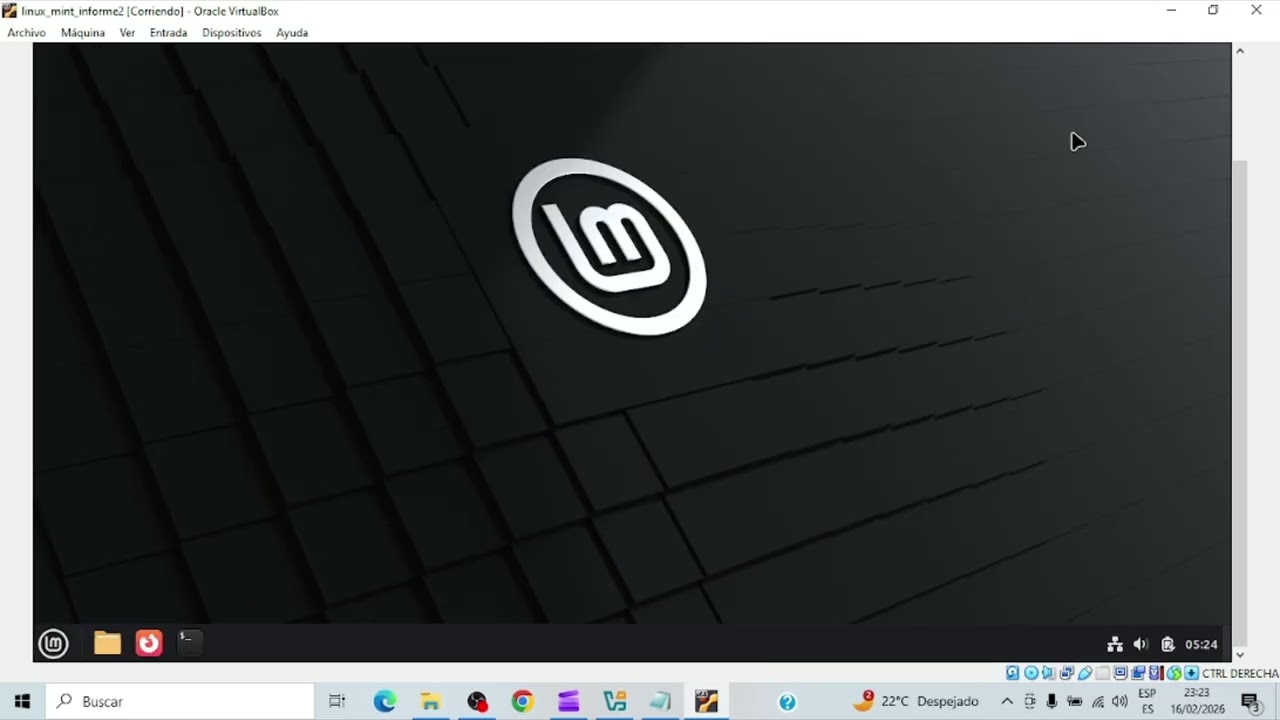Switch to the VirtualBox taskbar icon
Image resolution: width=1280 pixels, height=720 pixels.
pyautogui.click(x=707, y=702)
